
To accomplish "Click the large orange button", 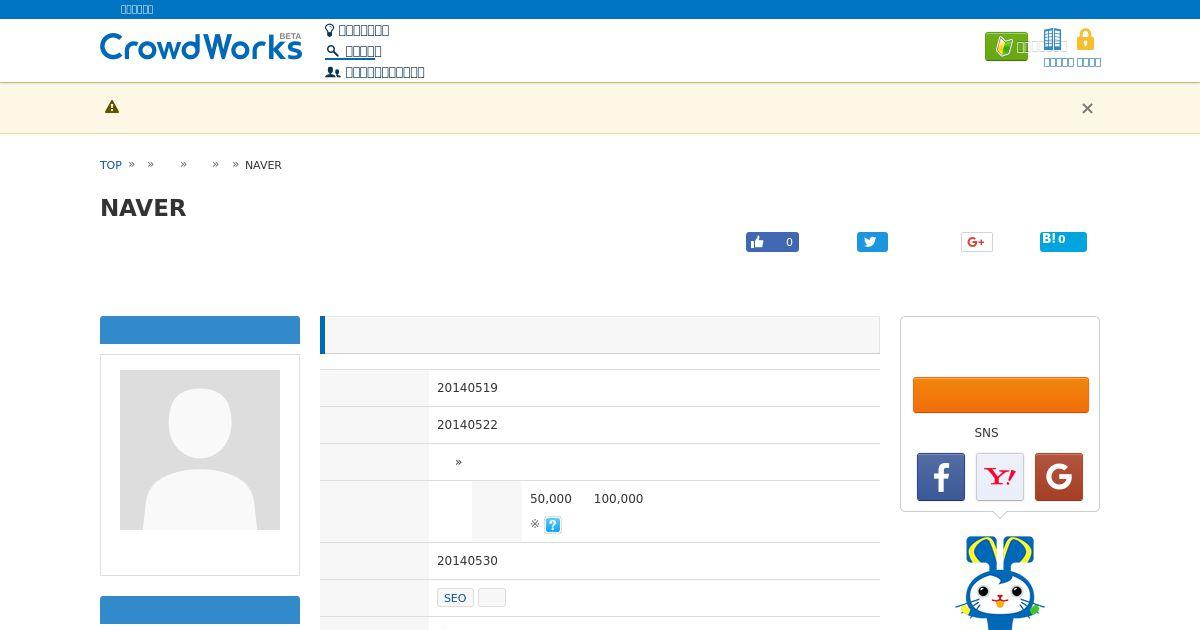I will (1001, 395).
